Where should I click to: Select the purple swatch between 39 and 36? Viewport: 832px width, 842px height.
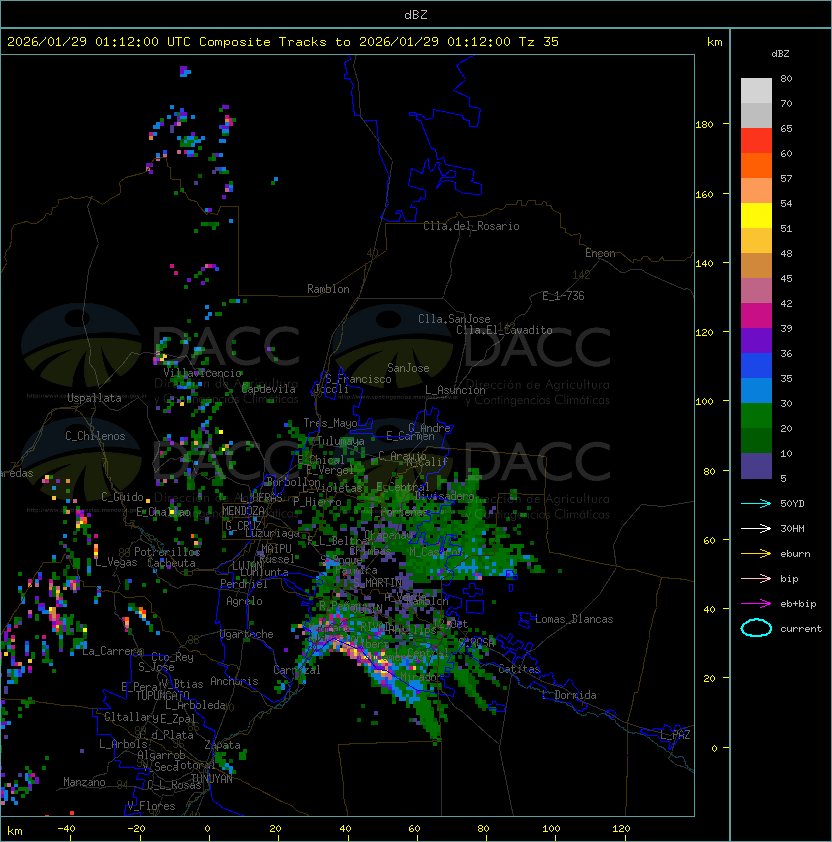click(756, 341)
